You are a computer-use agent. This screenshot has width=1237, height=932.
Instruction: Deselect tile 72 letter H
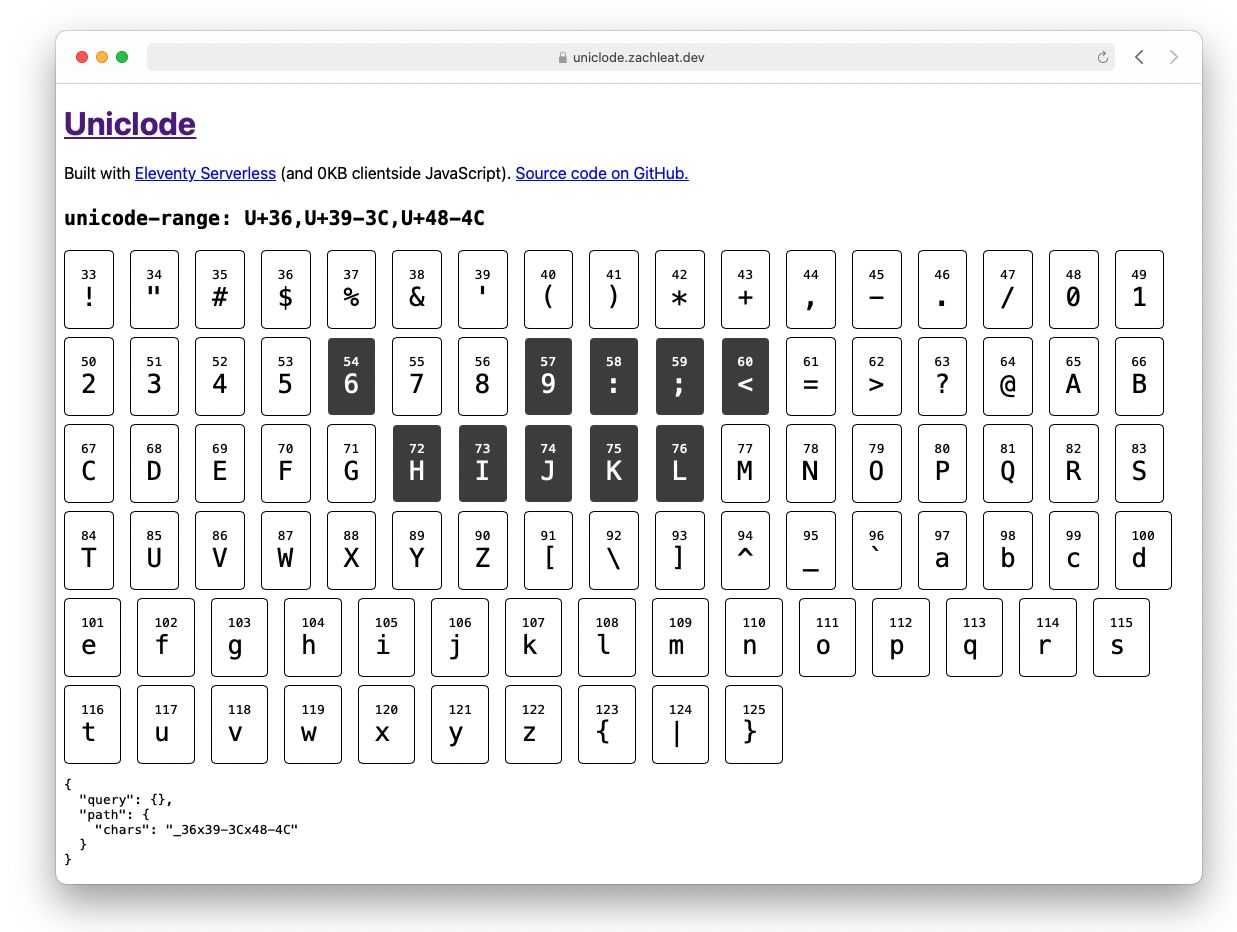(x=417, y=463)
